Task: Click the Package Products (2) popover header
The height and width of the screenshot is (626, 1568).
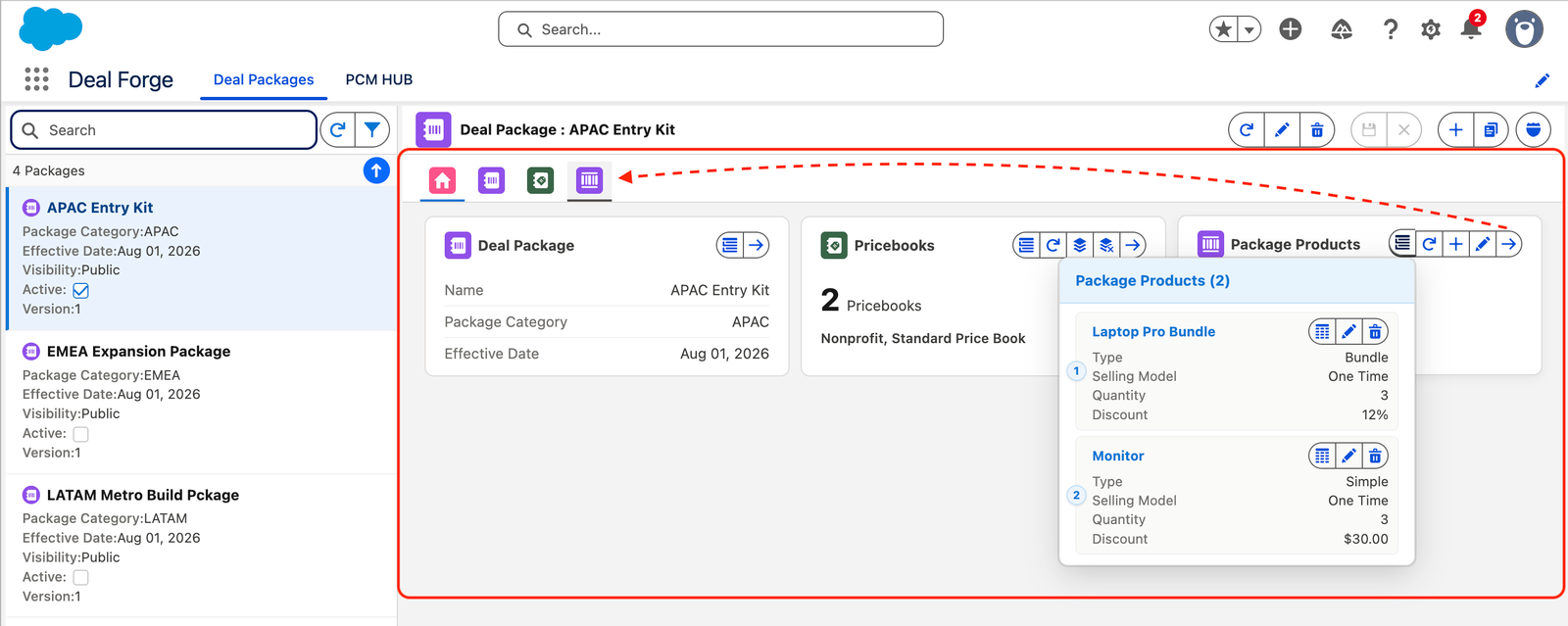Action: tap(1237, 281)
